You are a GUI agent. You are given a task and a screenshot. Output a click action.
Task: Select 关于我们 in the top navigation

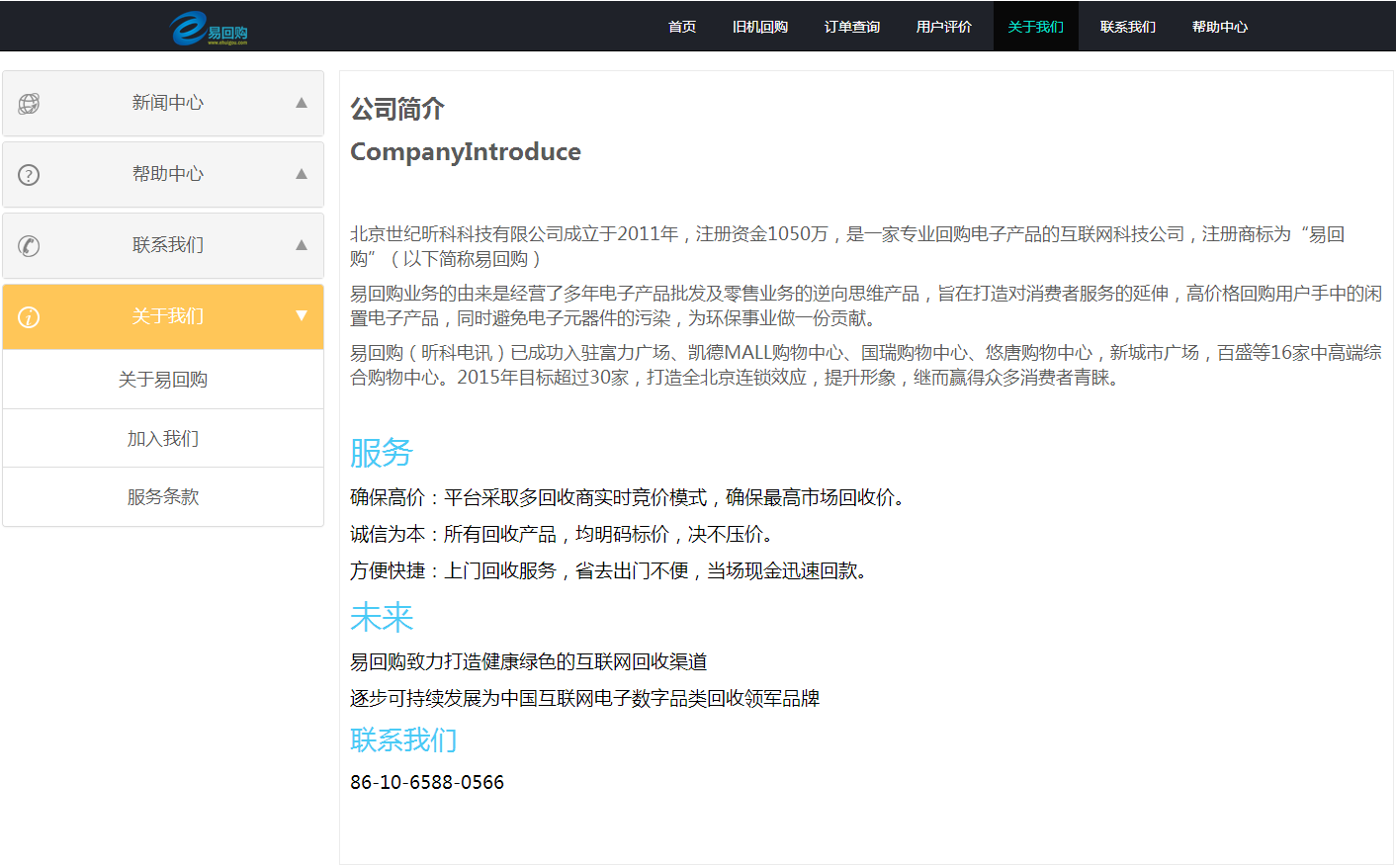pos(1036,27)
